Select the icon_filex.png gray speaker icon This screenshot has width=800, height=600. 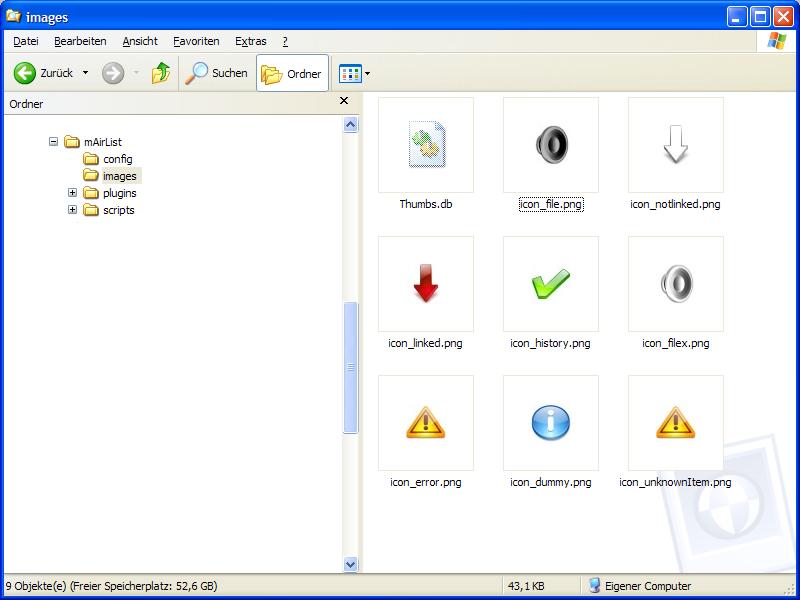pyautogui.click(x=675, y=283)
